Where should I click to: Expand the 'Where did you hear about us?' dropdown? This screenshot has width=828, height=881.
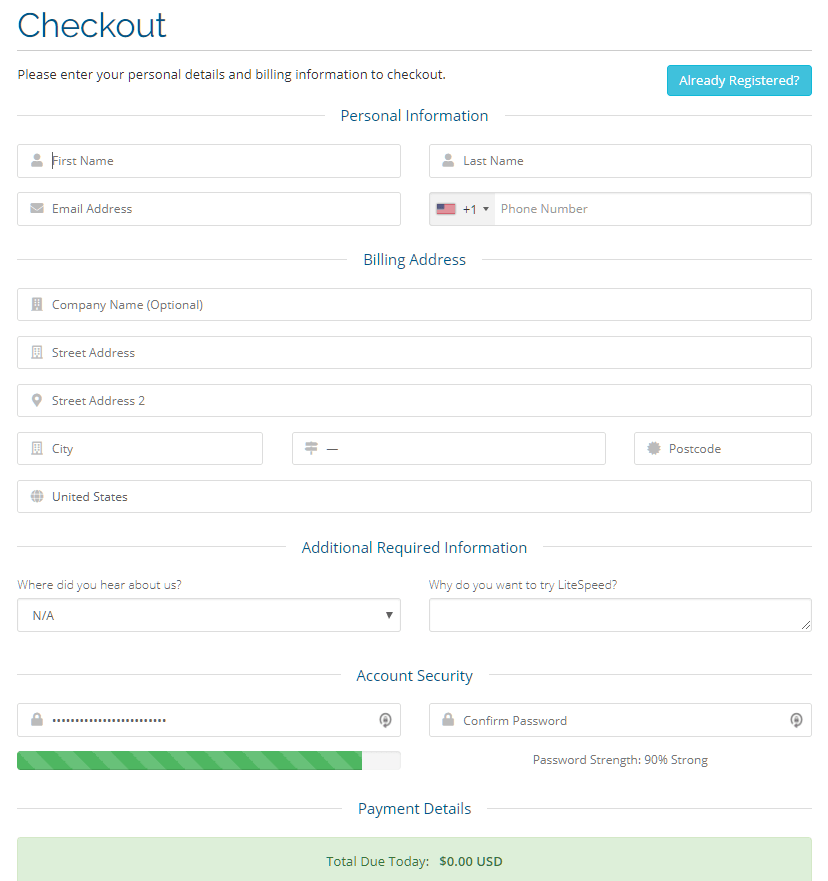(x=209, y=615)
